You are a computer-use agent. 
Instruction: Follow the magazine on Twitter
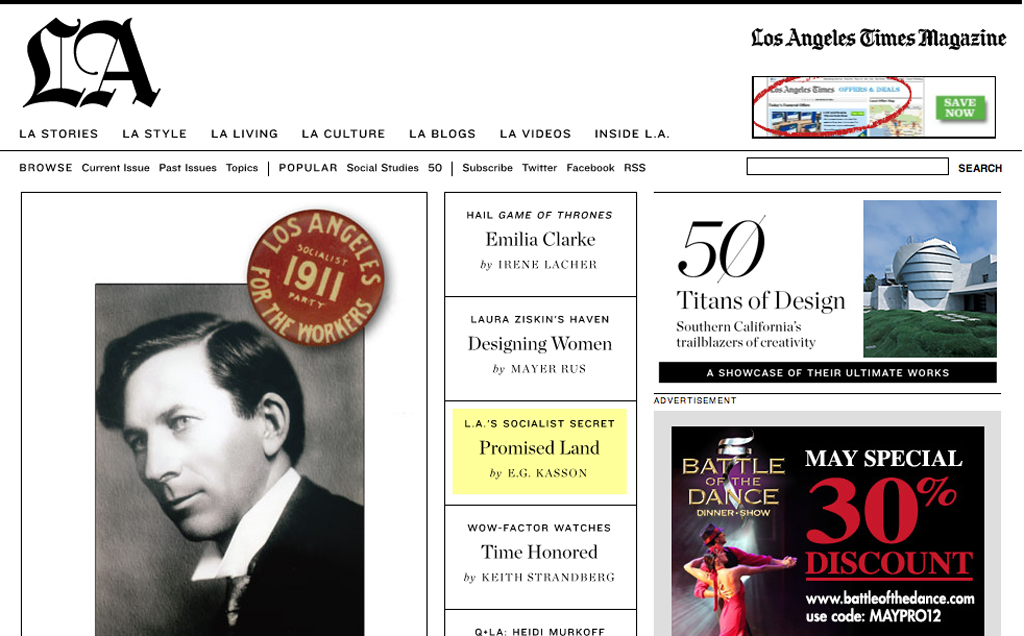pos(540,167)
